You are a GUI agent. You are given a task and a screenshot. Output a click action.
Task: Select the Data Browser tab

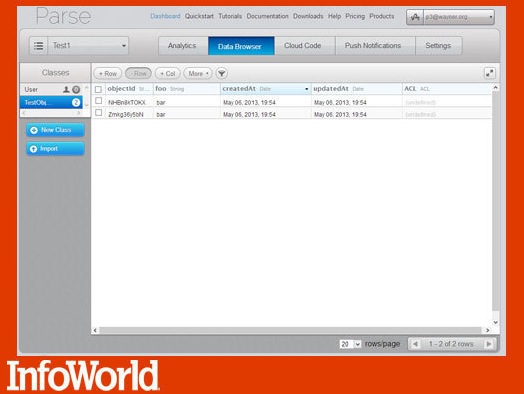[241, 46]
